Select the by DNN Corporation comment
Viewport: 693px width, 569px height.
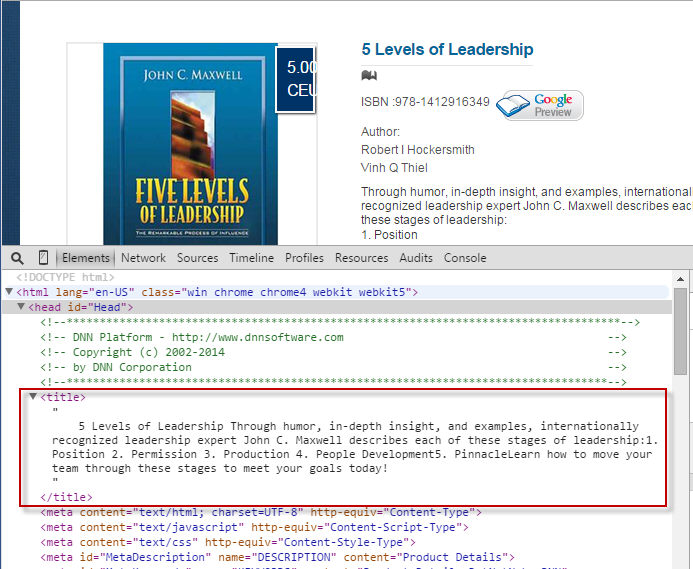click(333, 367)
